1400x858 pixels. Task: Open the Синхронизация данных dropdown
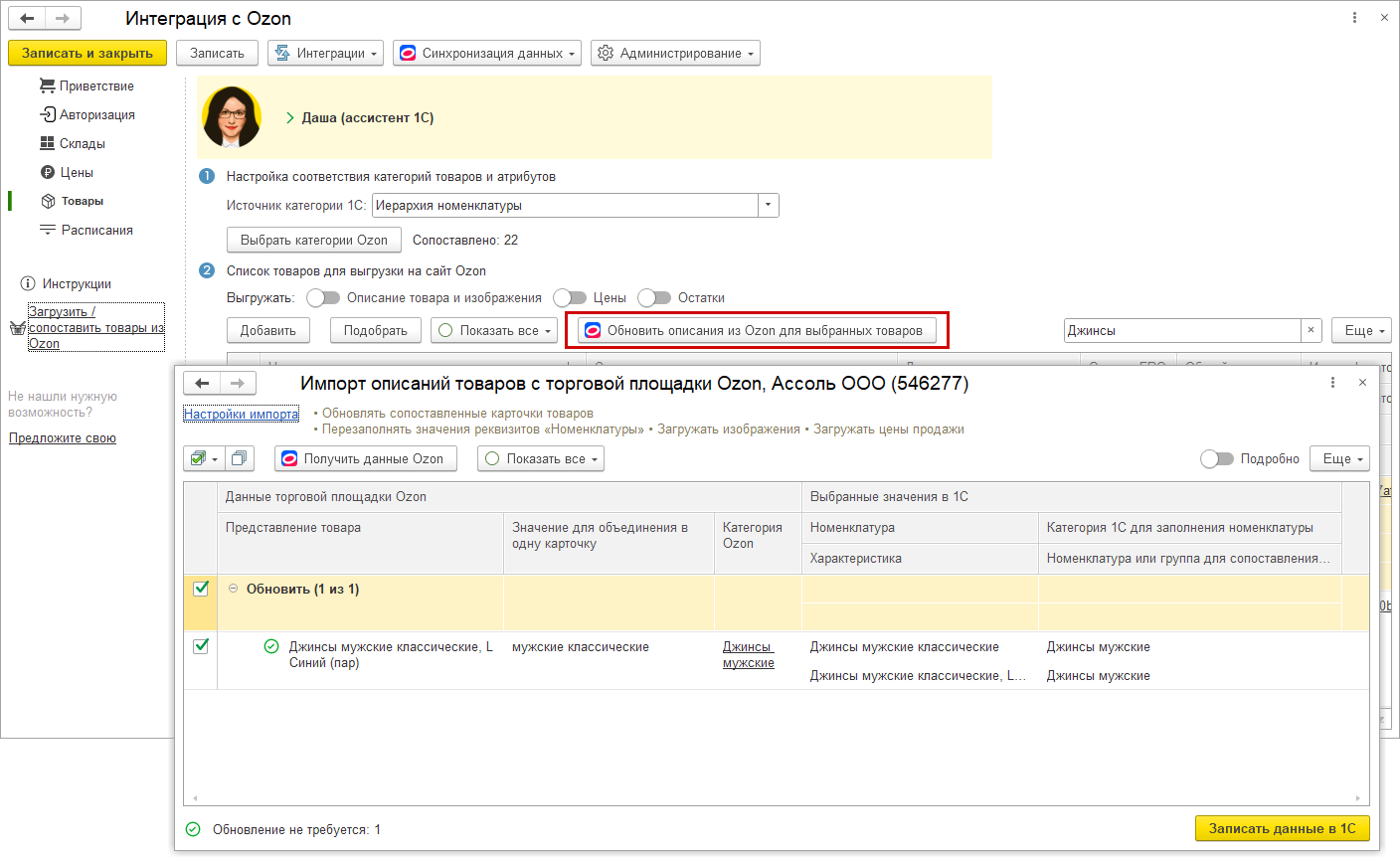pyautogui.click(x=488, y=53)
